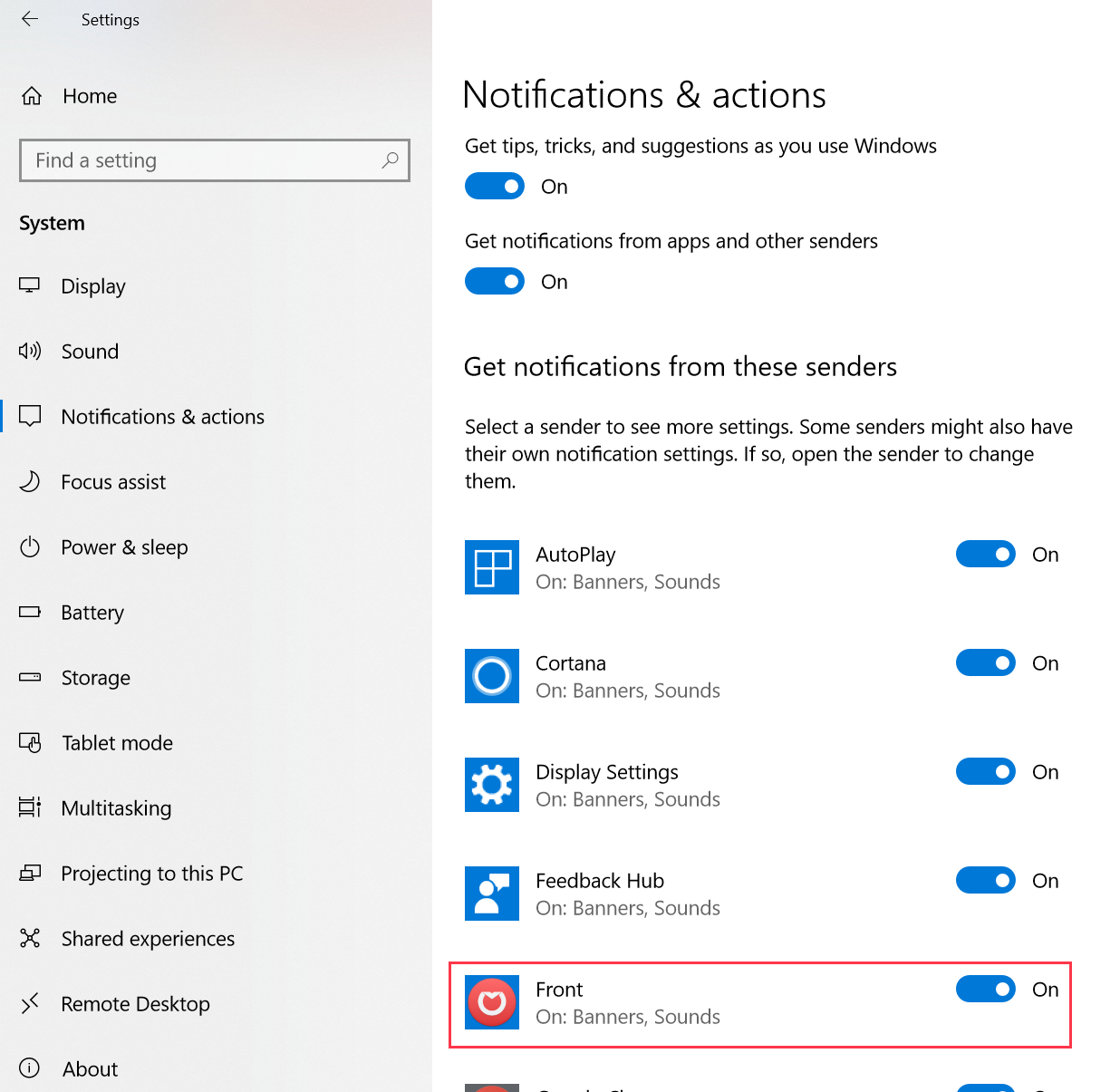1120x1092 pixels.
Task: Select Storage in the sidebar
Action: point(95,678)
